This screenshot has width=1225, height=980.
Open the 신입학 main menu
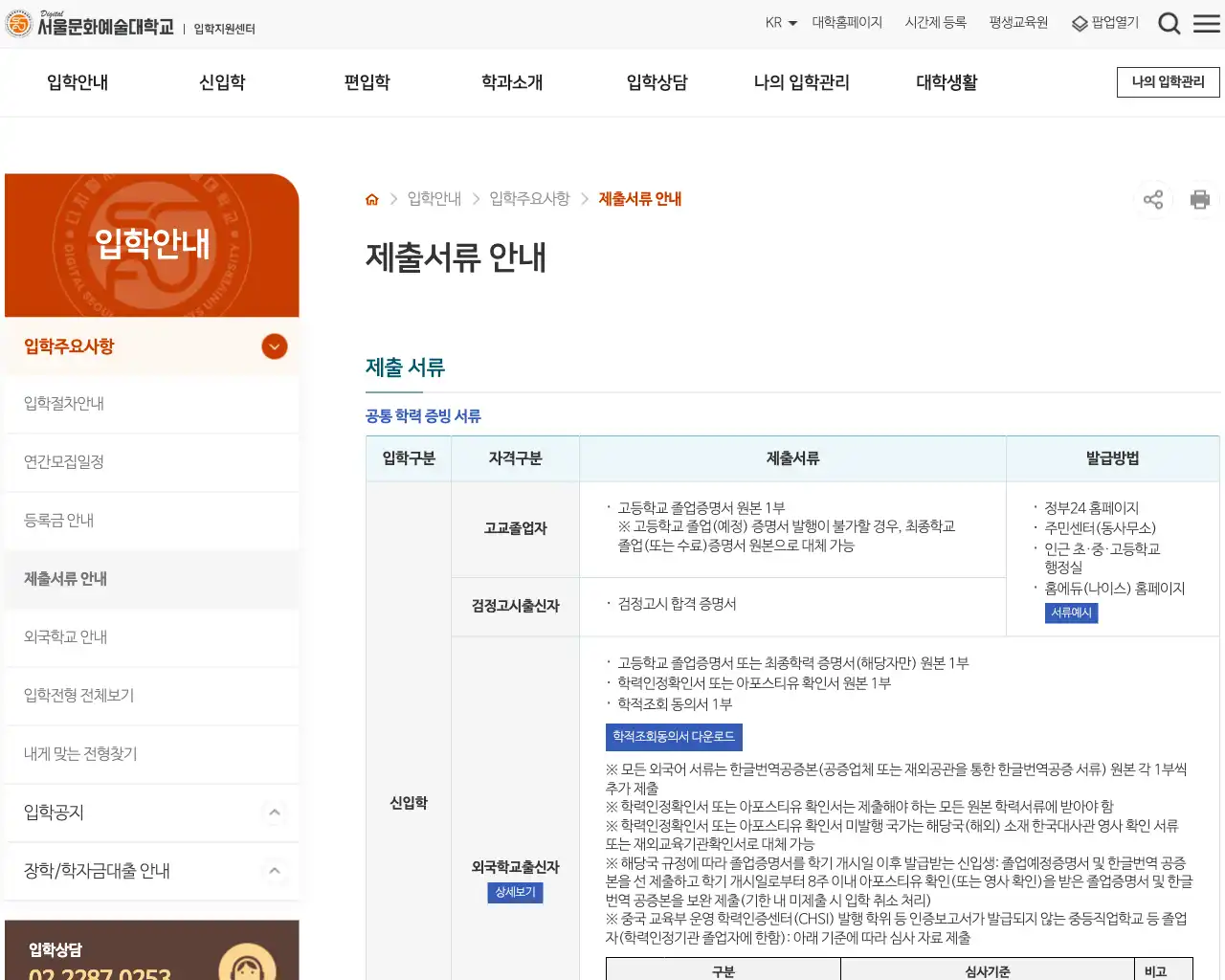click(222, 82)
